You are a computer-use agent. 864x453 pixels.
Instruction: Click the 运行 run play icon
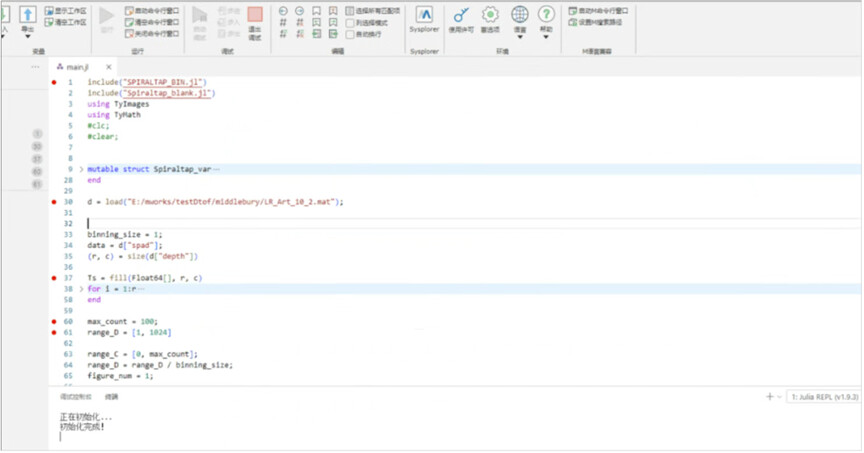[107, 16]
